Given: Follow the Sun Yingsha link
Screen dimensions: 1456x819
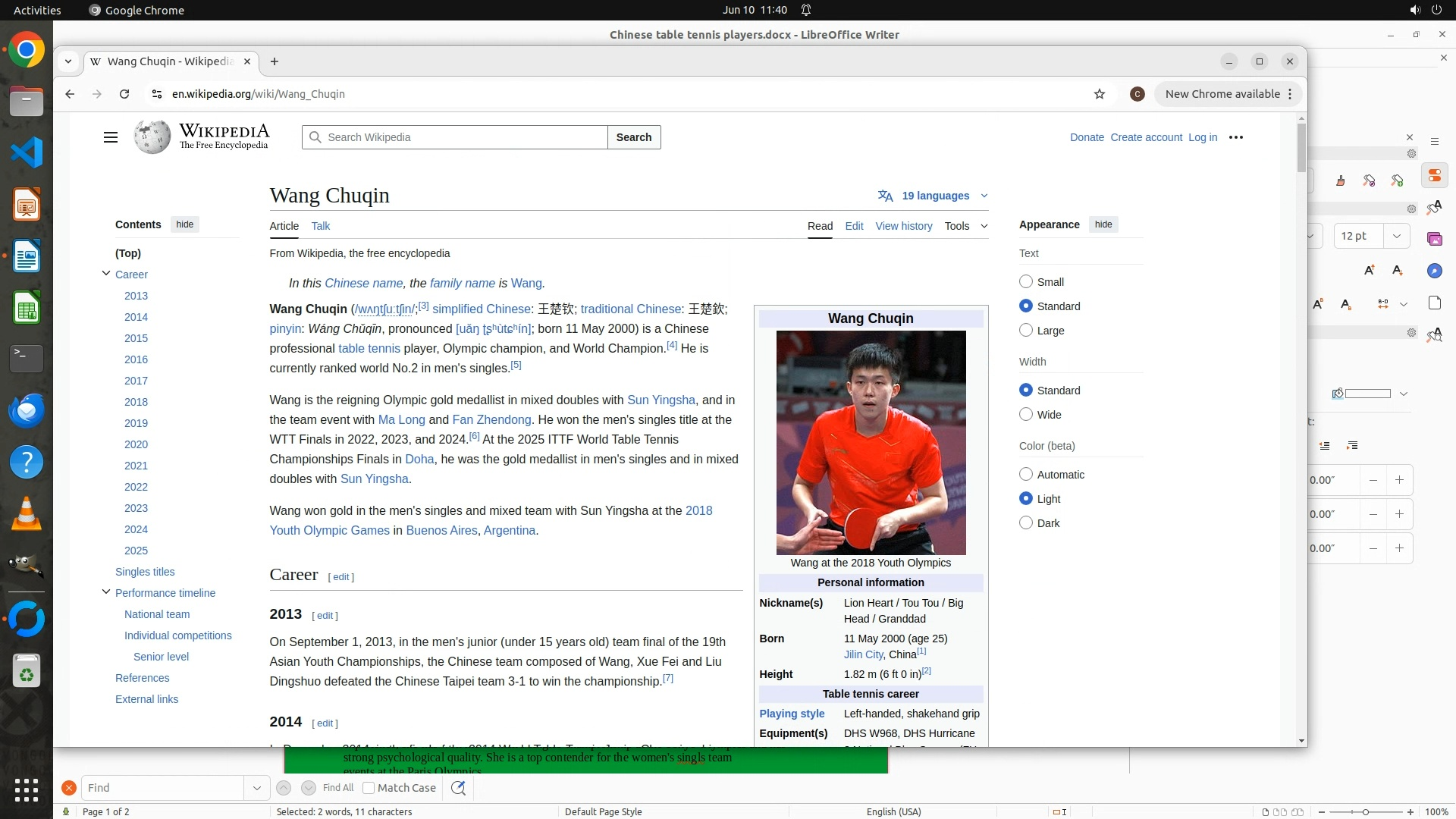Looking at the screenshot, I should tap(661, 400).
